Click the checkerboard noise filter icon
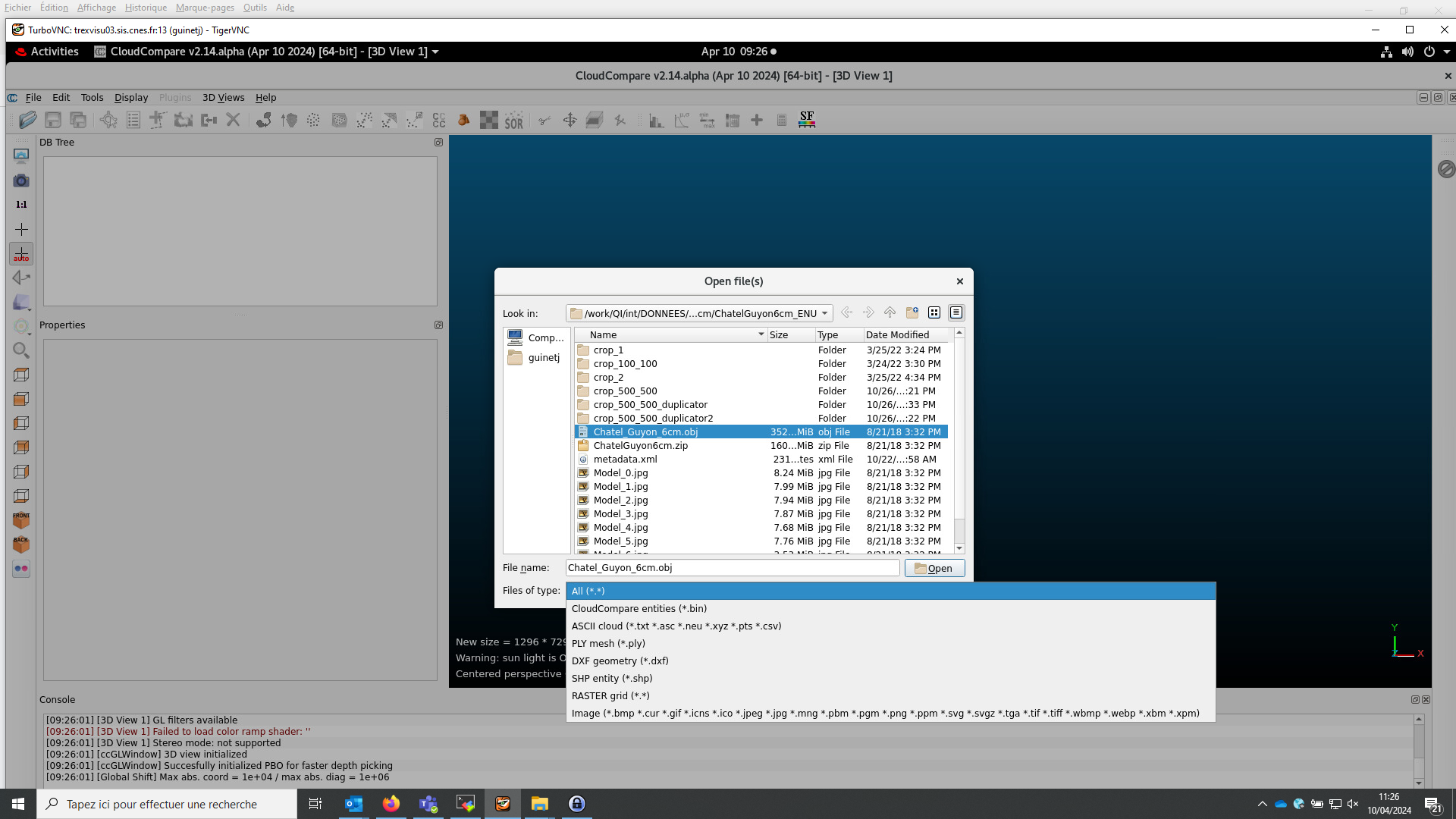Image resolution: width=1456 pixels, height=819 pixels. [489, 120]
